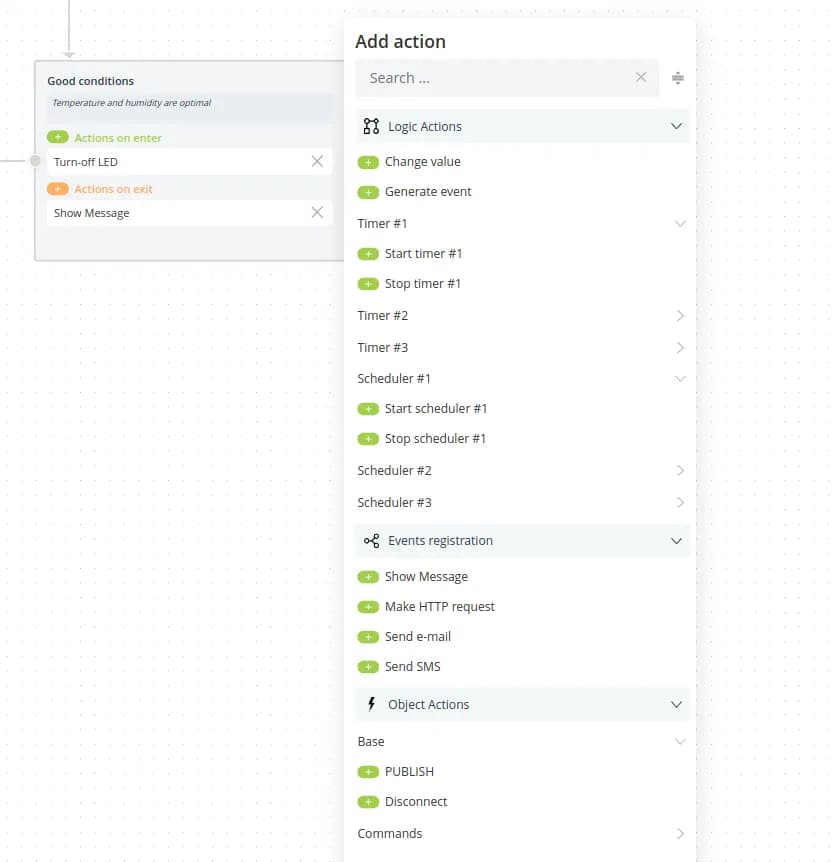Click the green plus next to Change value
This screenshot has width=839, height=862.
(x=368, y=162)
